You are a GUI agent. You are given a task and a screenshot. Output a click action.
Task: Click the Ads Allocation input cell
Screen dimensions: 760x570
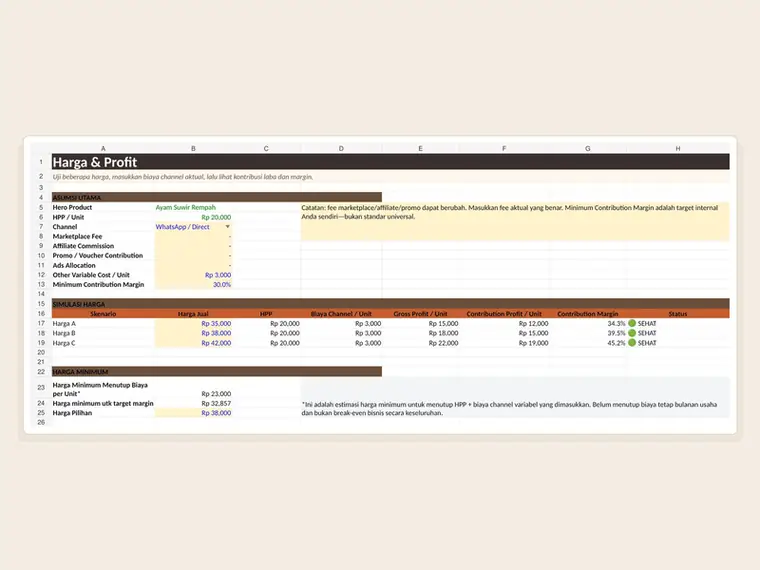[x=193, y=265]
